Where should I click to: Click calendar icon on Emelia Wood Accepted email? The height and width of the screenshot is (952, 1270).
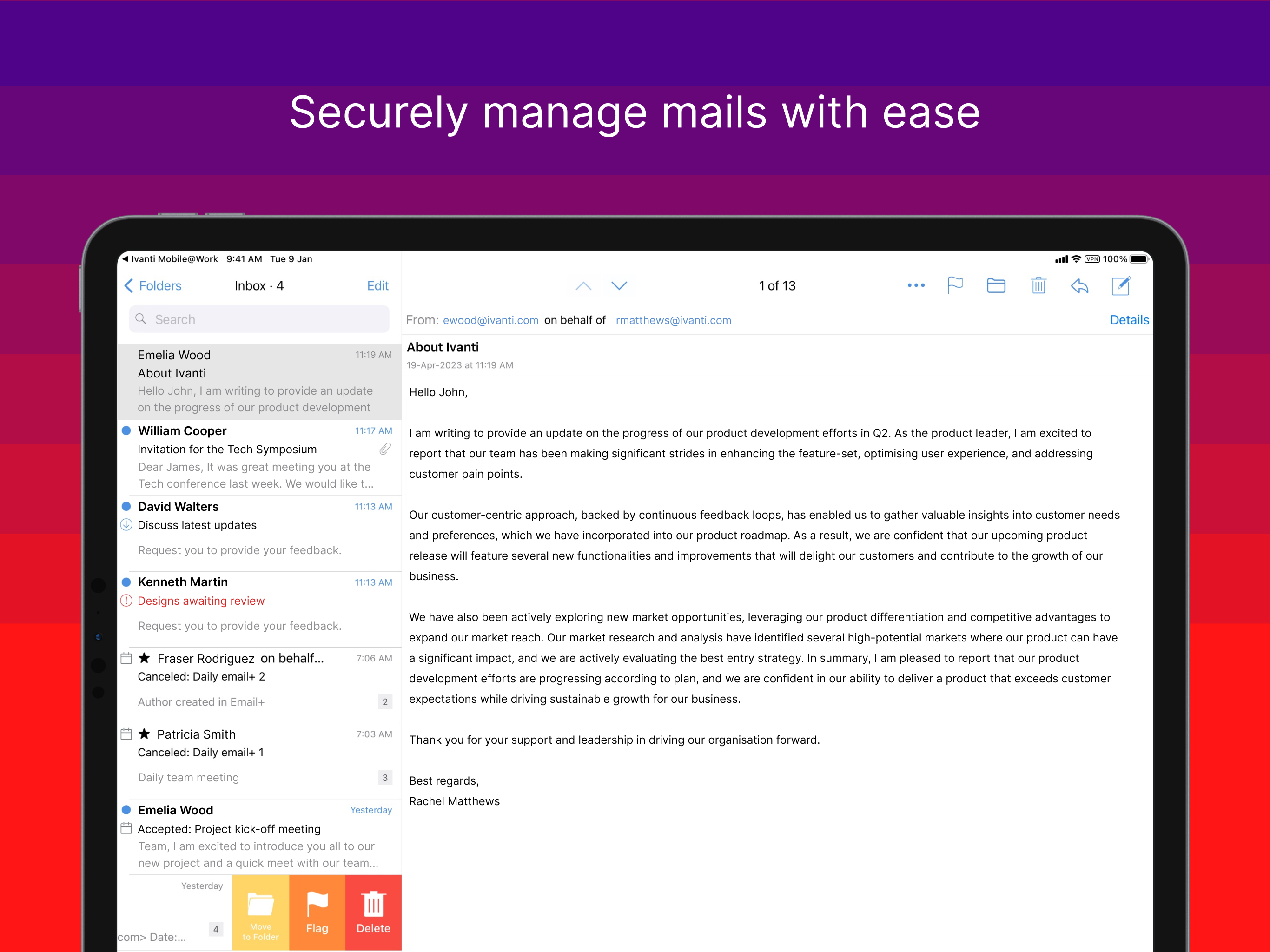pyautogui.click(x=126, y=828)
